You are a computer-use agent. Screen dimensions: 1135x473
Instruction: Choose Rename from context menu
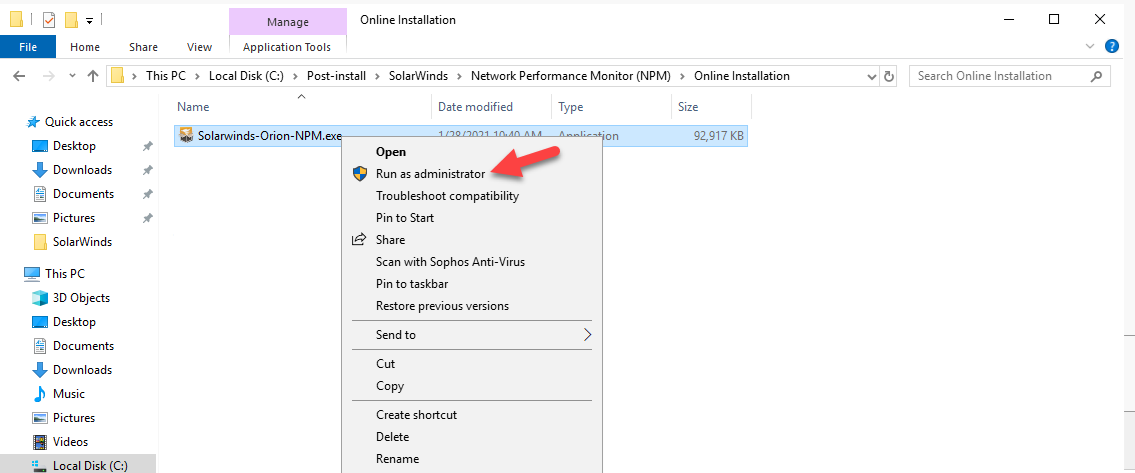point(397,459)
